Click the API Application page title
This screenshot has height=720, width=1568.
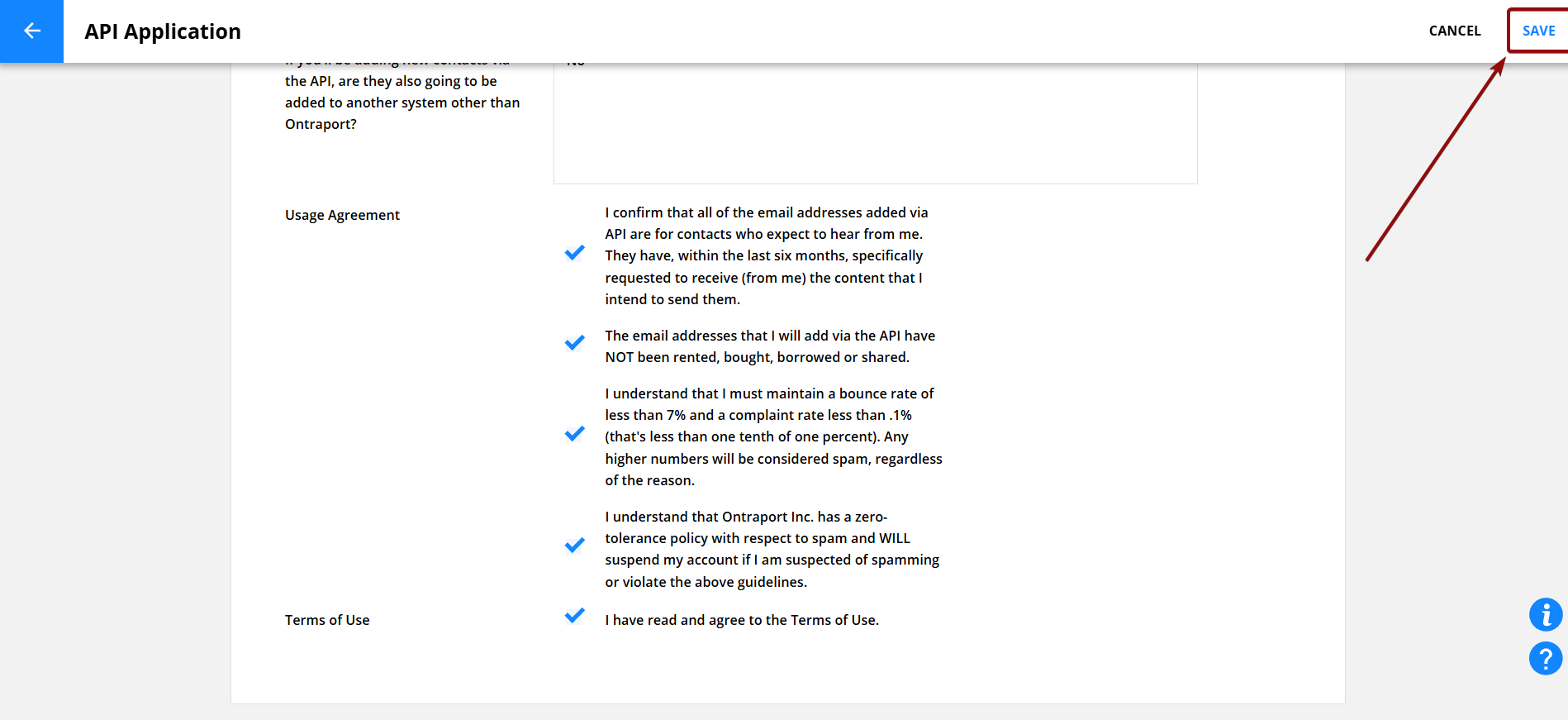[163, 31]
